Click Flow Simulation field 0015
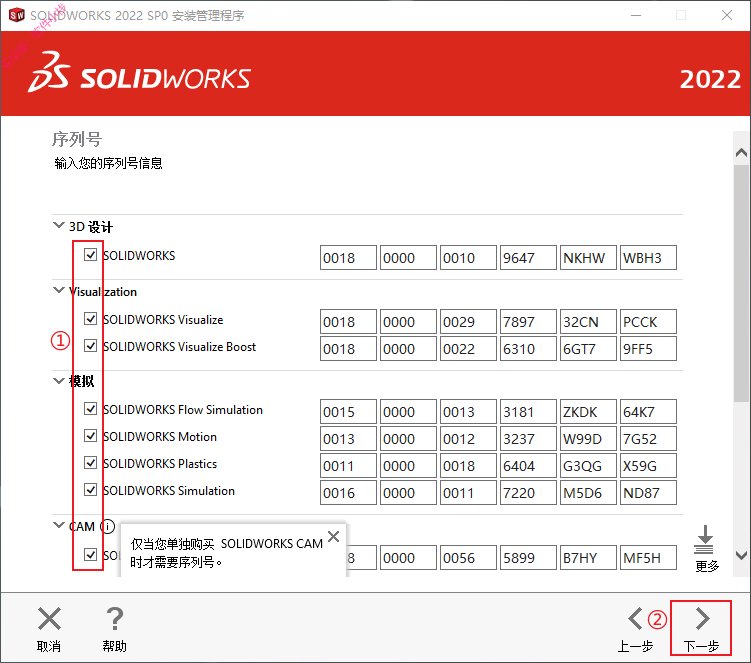 point(348,412)
